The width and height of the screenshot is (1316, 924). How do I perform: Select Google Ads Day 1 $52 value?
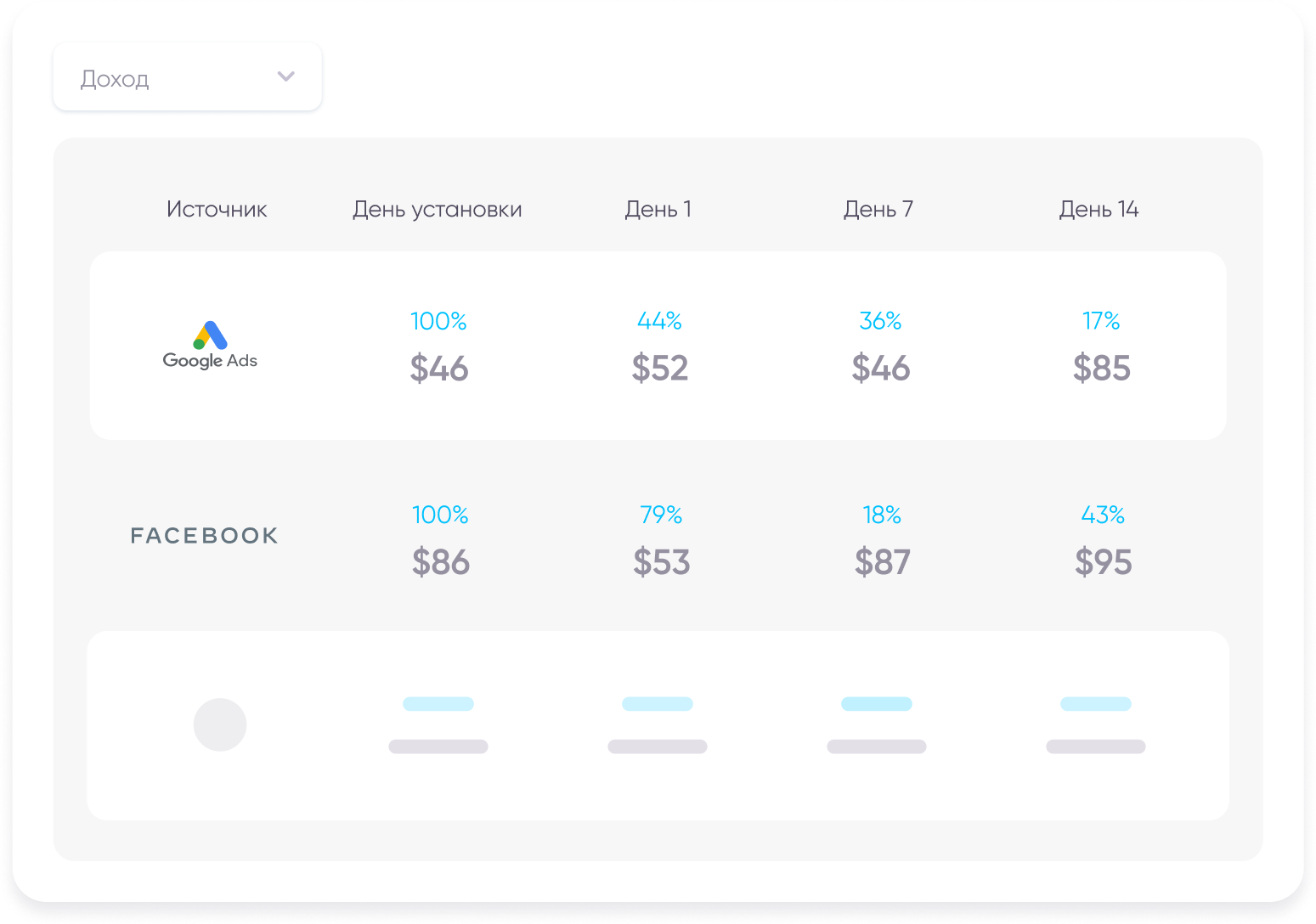click(659, 369)
